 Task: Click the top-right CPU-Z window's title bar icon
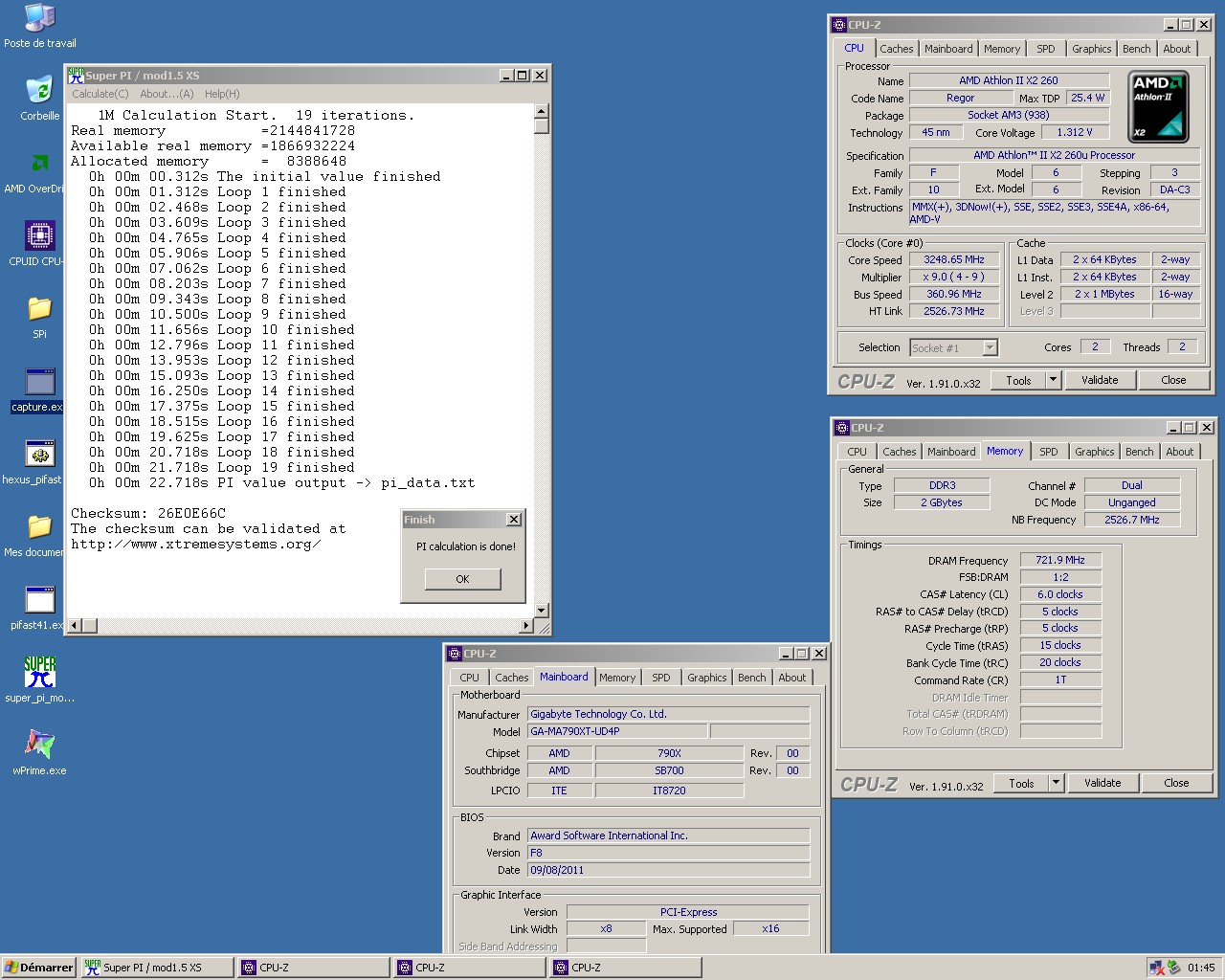pos(839,25)
